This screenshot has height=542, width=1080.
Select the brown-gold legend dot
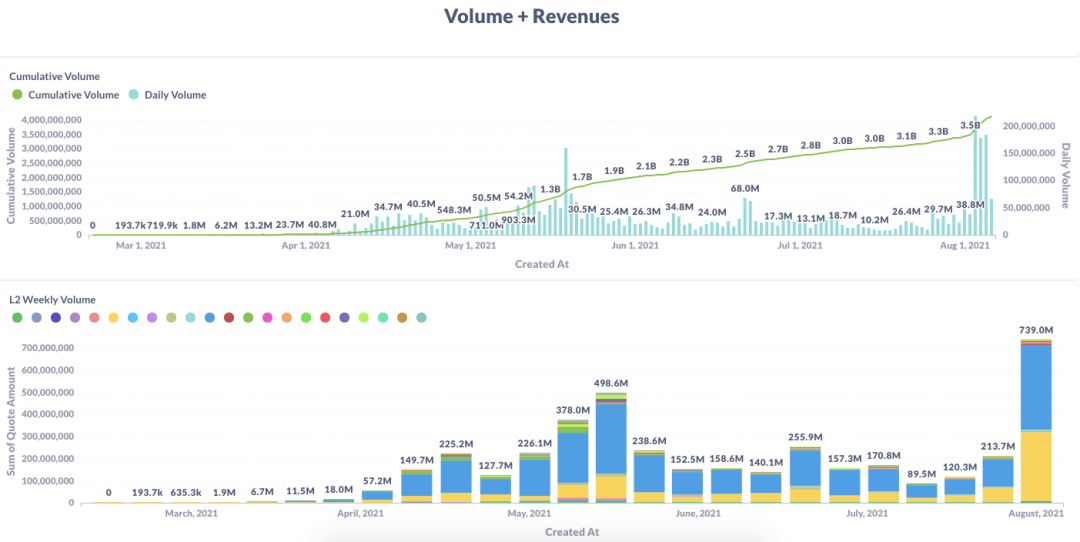pos(402,317)
